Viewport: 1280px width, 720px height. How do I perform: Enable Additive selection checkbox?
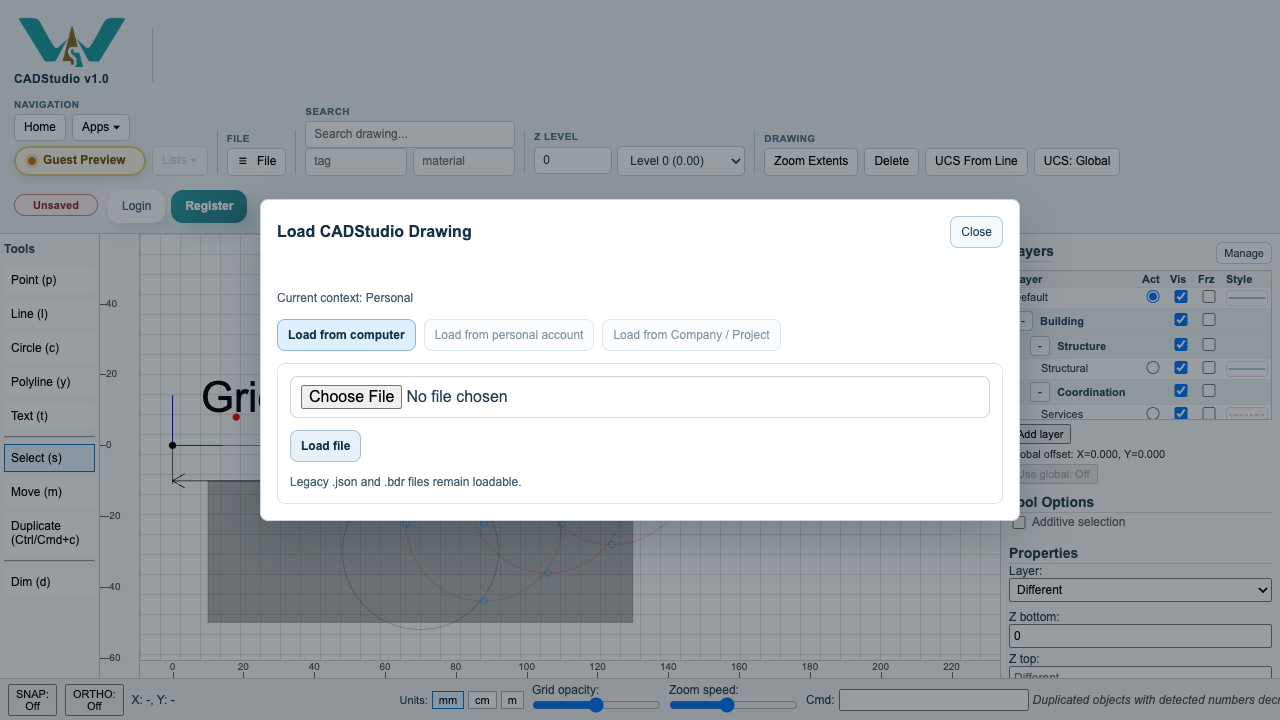[1019, 522]
